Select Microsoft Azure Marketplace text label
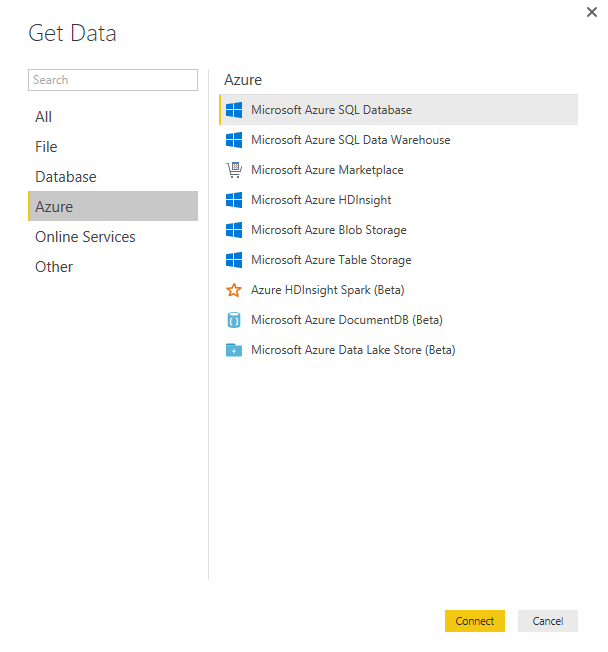This screenshot has height=652, width=608. point(327,170)
